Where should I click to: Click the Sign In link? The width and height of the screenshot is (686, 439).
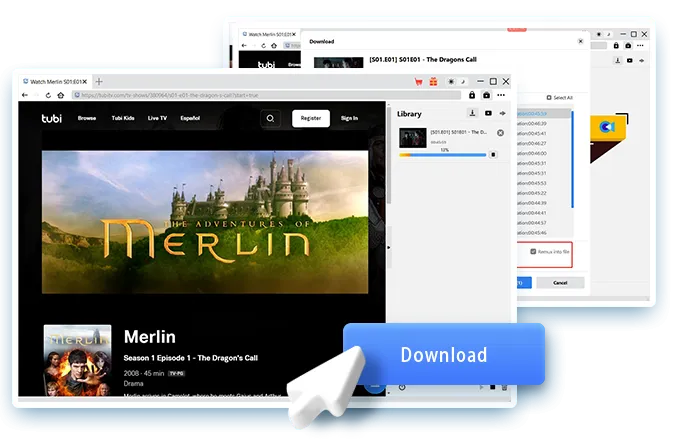click(349, 118)
